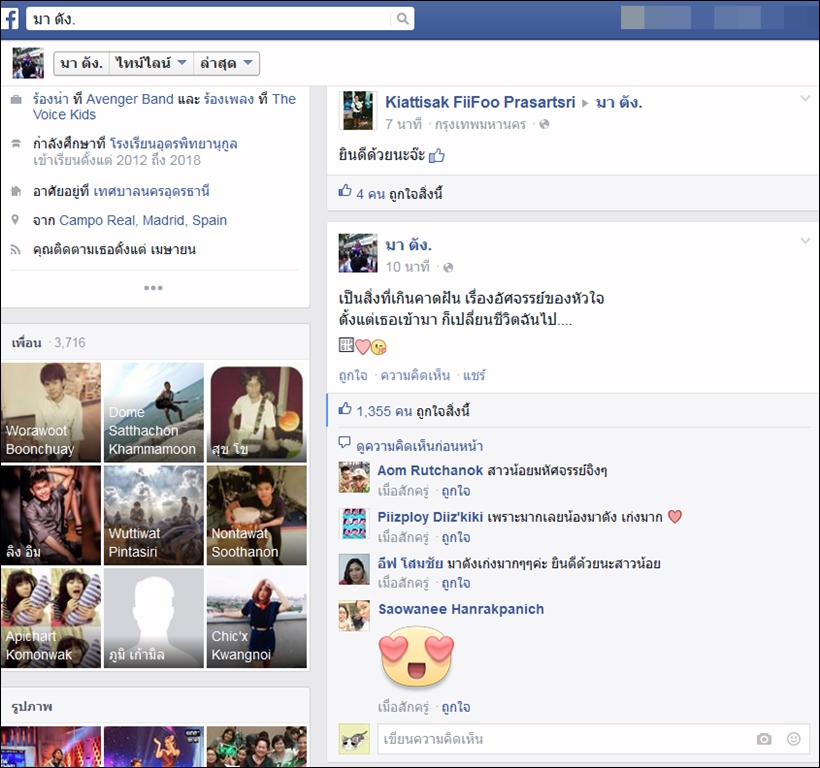Image resolution: width=820 pixels, height=768 pixels.
Task: Open Aom Rutchanok commenter profile
Action: (x=430, y=471)
